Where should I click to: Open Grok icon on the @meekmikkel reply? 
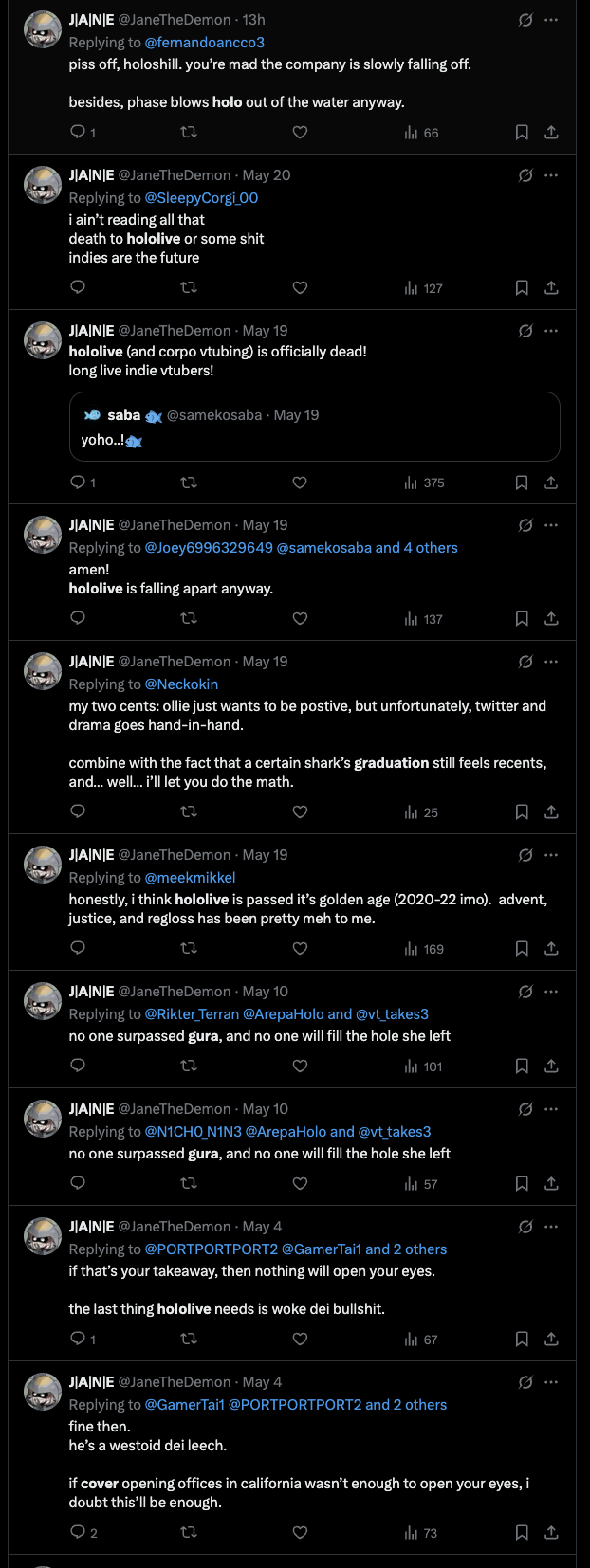(525, 855)
